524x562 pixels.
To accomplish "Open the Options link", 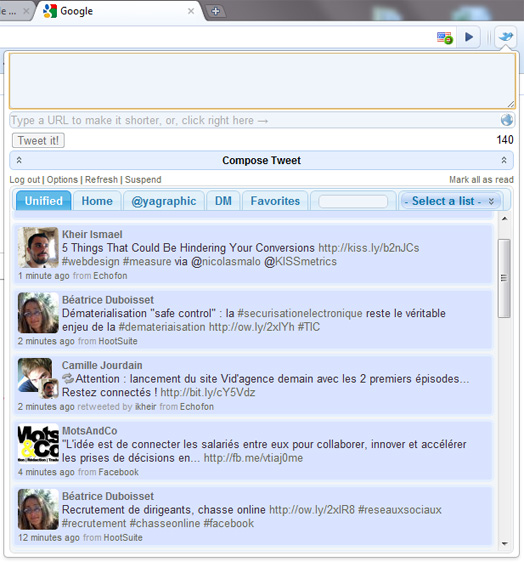I will pyautogui.click(x=62, y=180).
